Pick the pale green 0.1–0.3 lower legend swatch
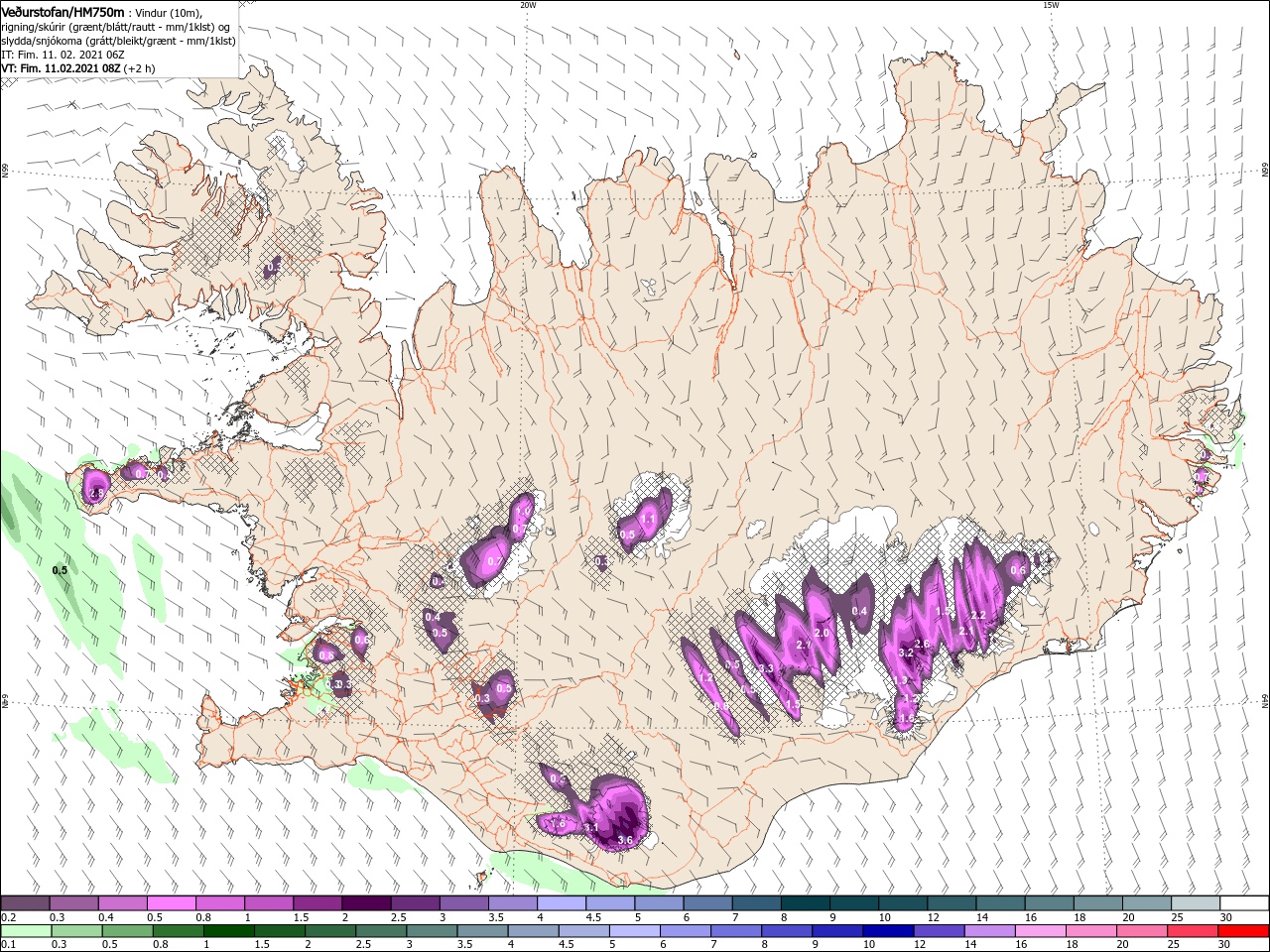 [x=25, y=931]
